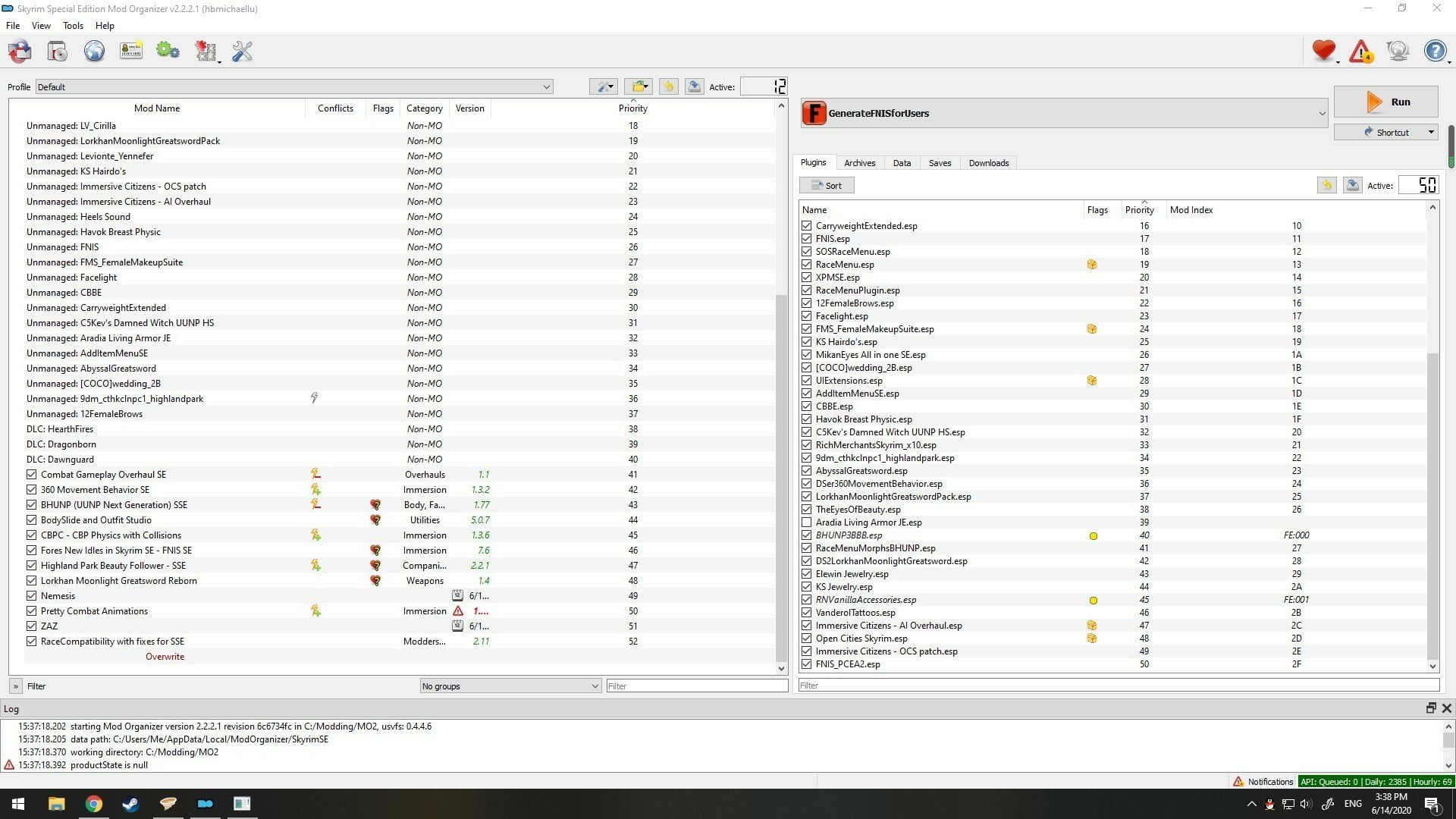This screenshot has width=1456, height=819.
Task: Click the Install Mod from archive icon
Action: click(20, 51)
